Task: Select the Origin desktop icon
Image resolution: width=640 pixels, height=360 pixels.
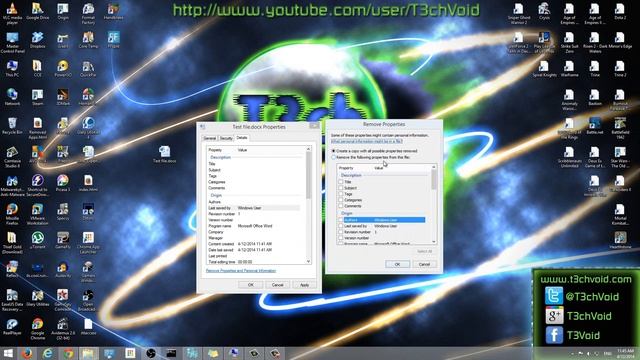Action: pyautogui.click(x=63, y=11)
